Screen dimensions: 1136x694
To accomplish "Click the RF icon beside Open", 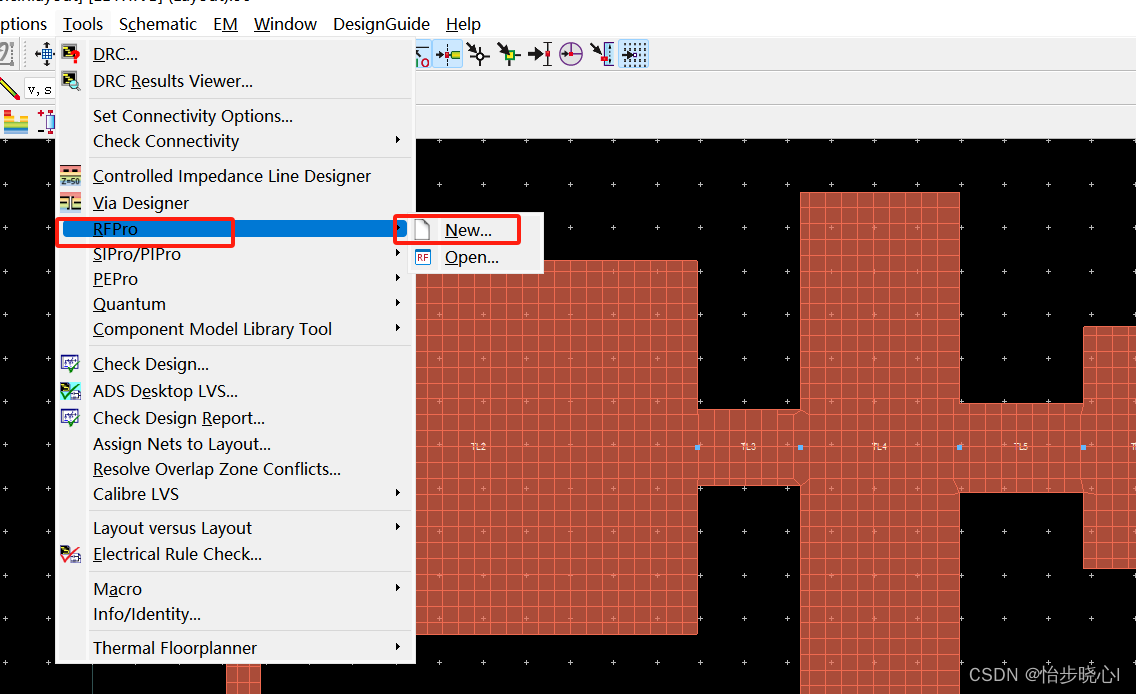I will (x=423, y=257).
